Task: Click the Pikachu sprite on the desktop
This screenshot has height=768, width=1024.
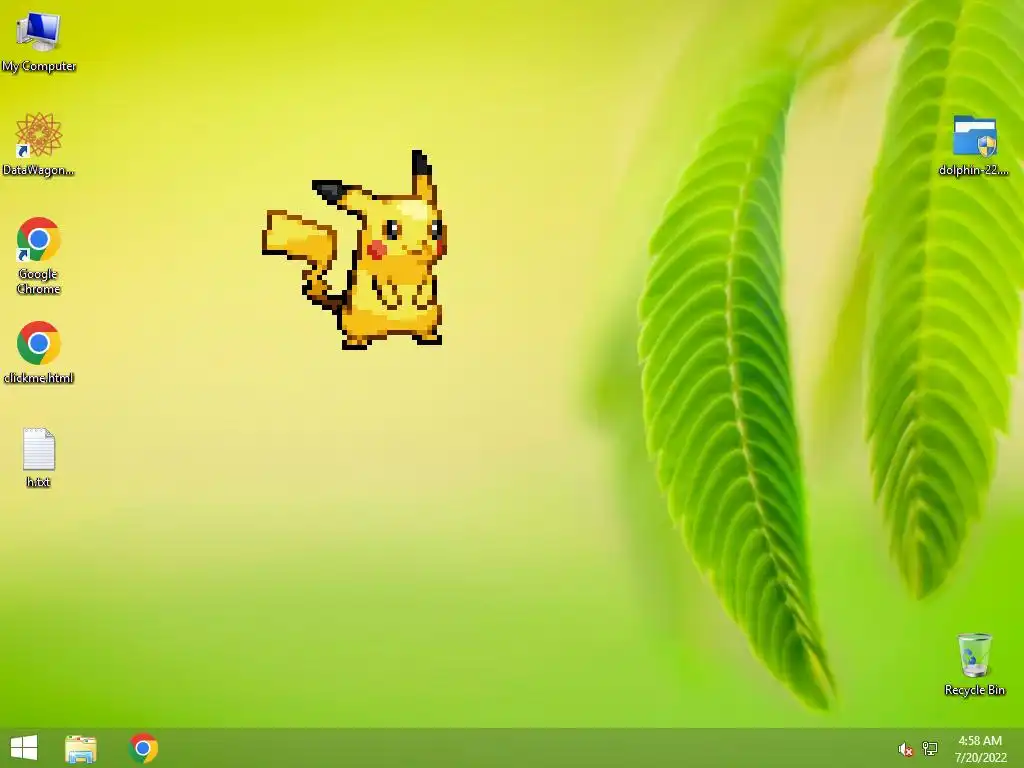Action: [x=355, y=250]
